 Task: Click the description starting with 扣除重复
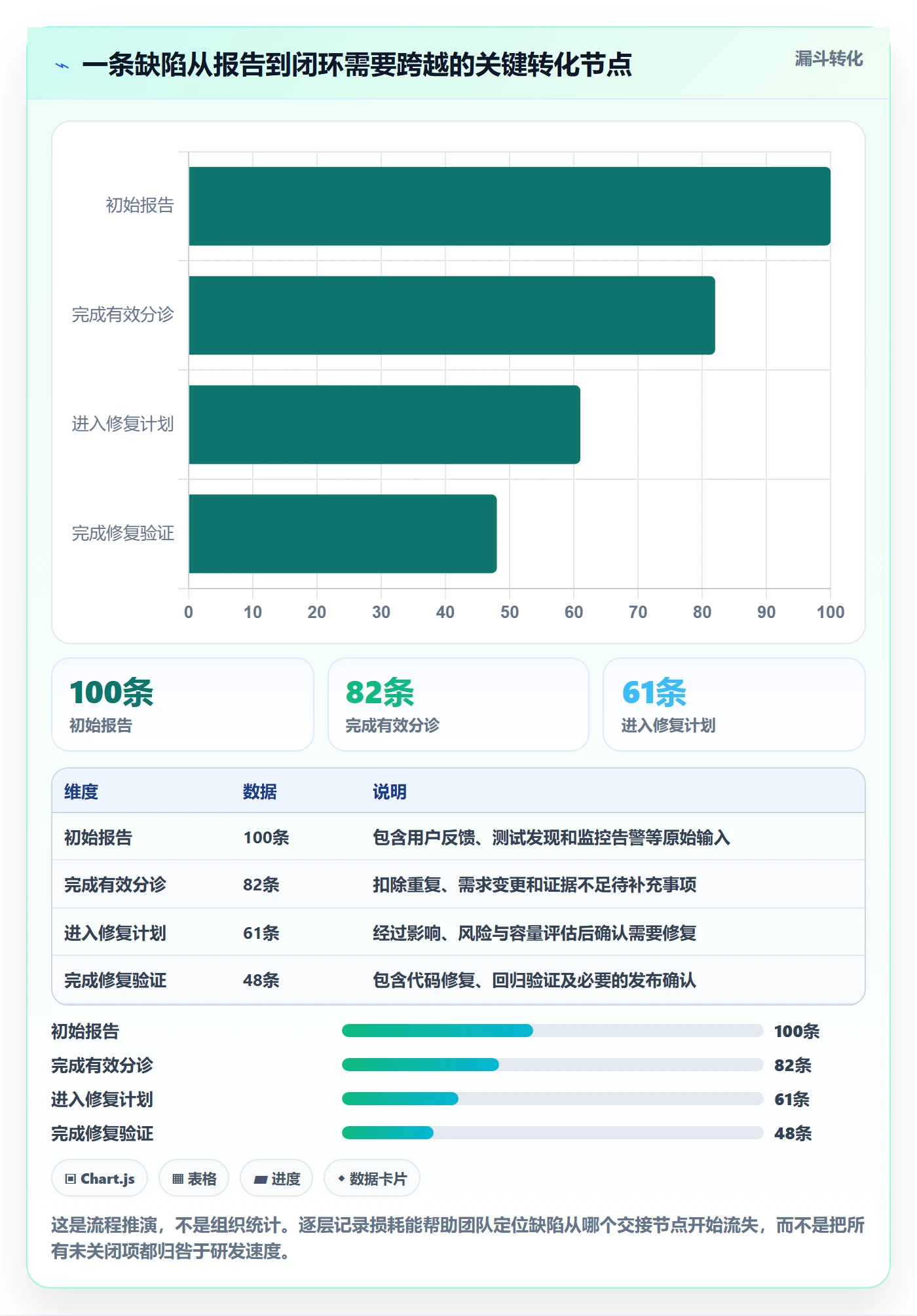pos(534,885)
